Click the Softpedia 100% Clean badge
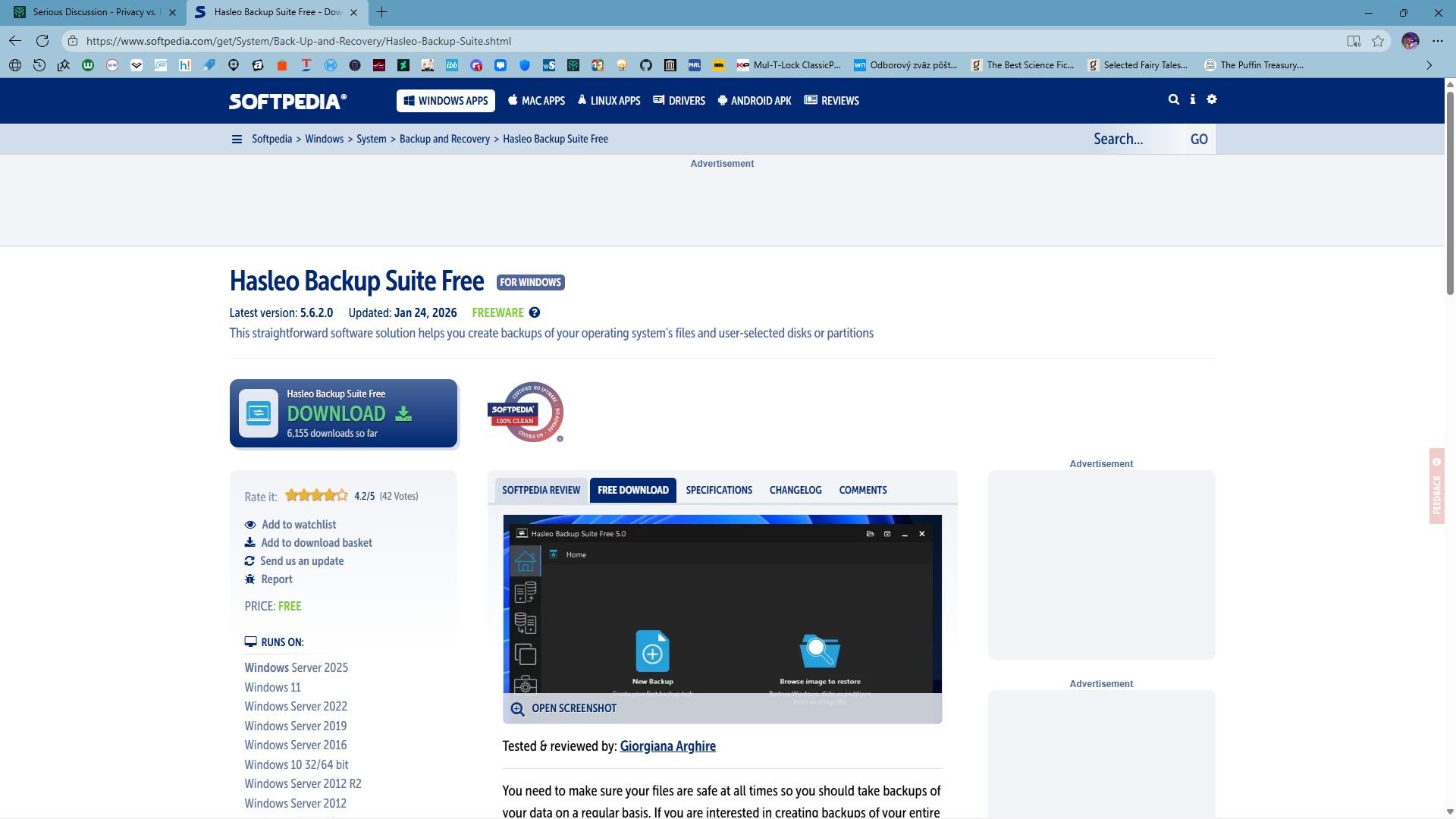This screenshot has width=1456, height=819. (x=526, y=413)
